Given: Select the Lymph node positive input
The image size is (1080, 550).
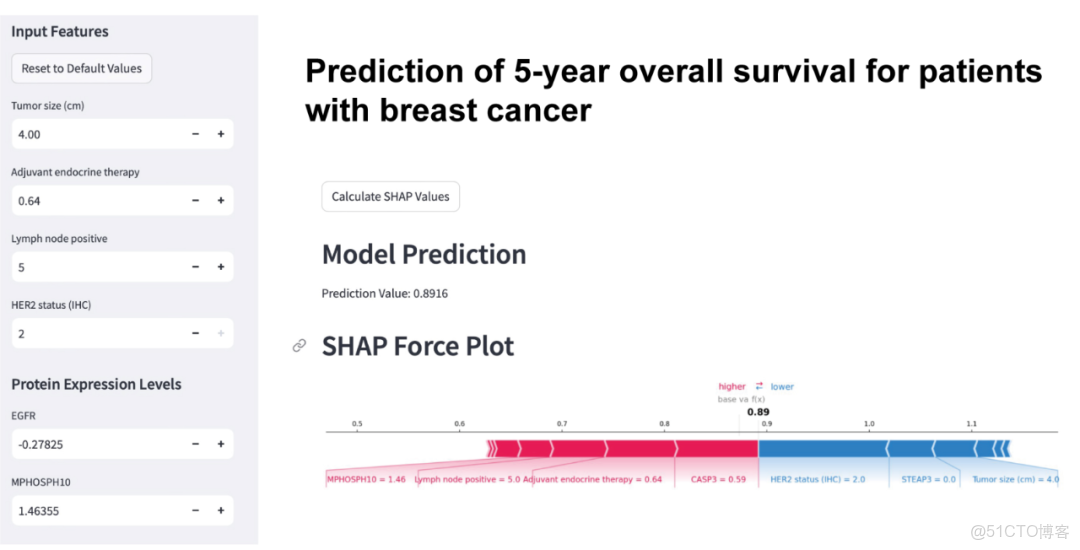Looking at the screenshot, I should point(95,267).
